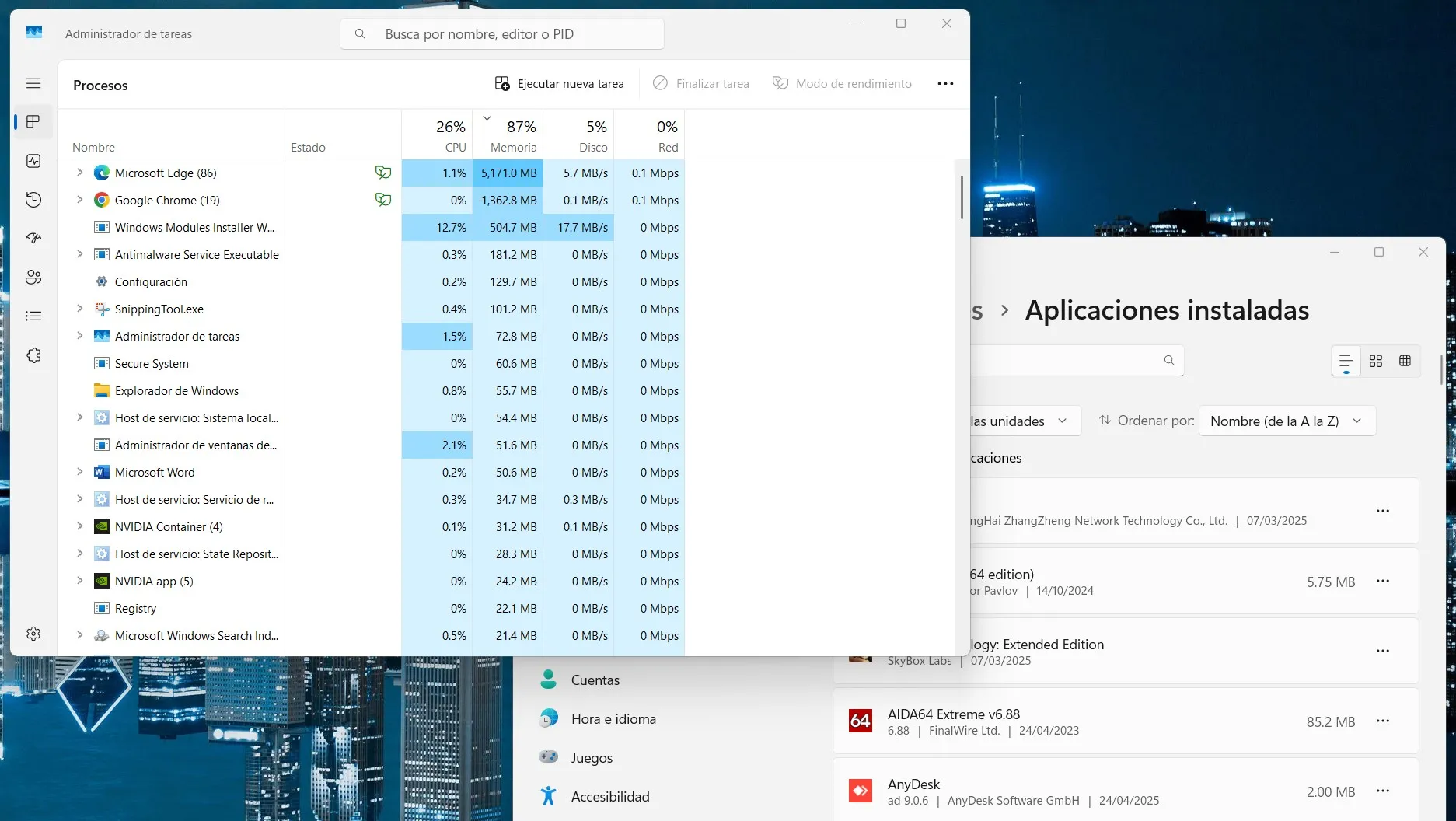The height and width of the screenshot is (821, 1456).
Task: Click the 5,171.0 MB memory cell
Action: (x=508, y=173)
